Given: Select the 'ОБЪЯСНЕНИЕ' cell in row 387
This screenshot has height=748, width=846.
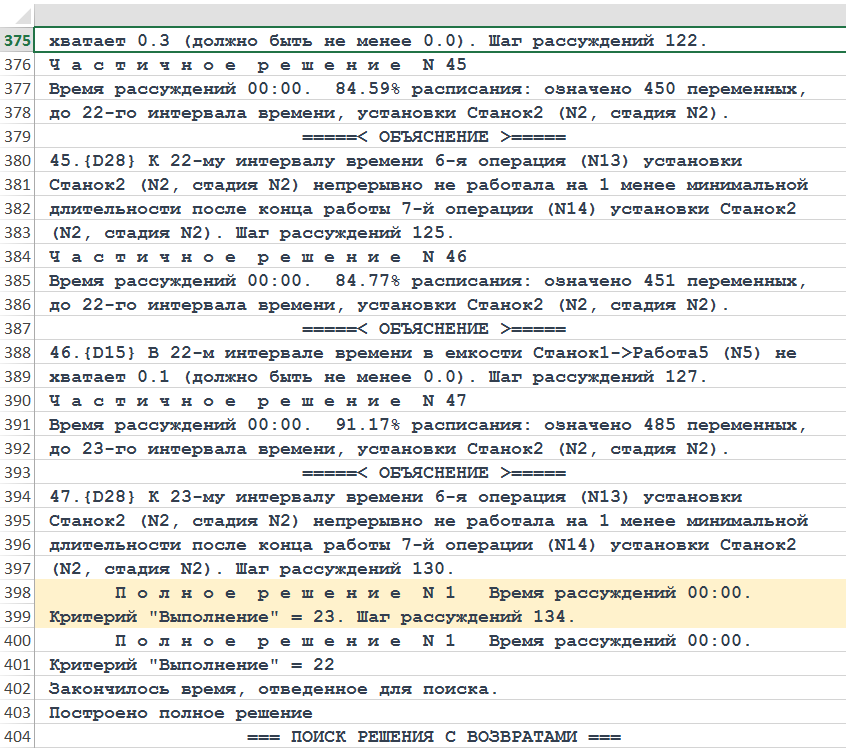Looking at the screenshot, I should coord(433,329).
